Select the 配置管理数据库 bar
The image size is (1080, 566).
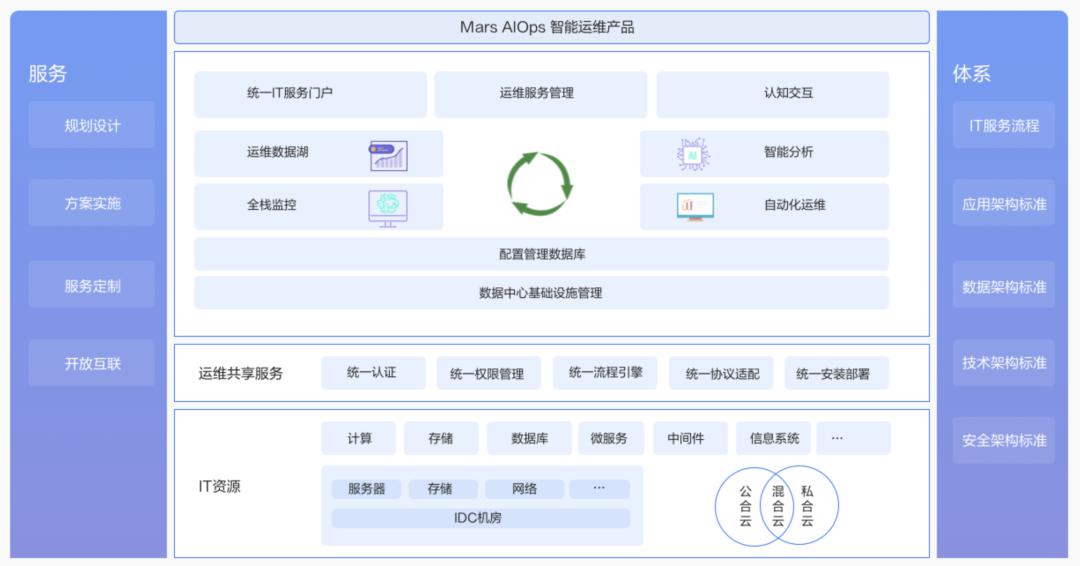[541, 254]
